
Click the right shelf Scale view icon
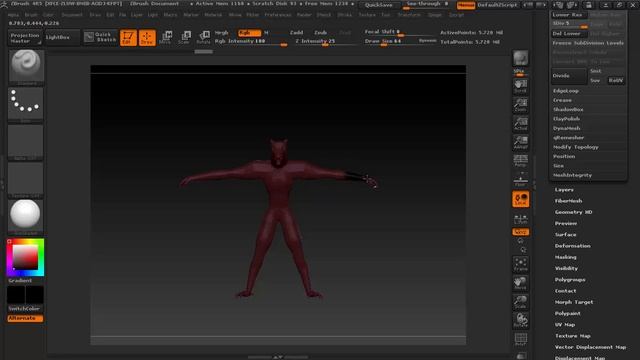[x=520, y=302]
